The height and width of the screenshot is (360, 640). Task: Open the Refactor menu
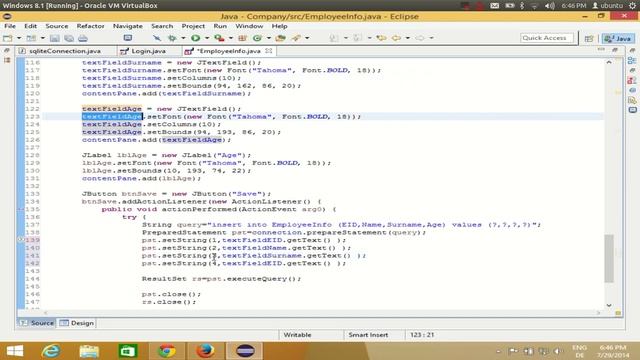coord(90,26)
